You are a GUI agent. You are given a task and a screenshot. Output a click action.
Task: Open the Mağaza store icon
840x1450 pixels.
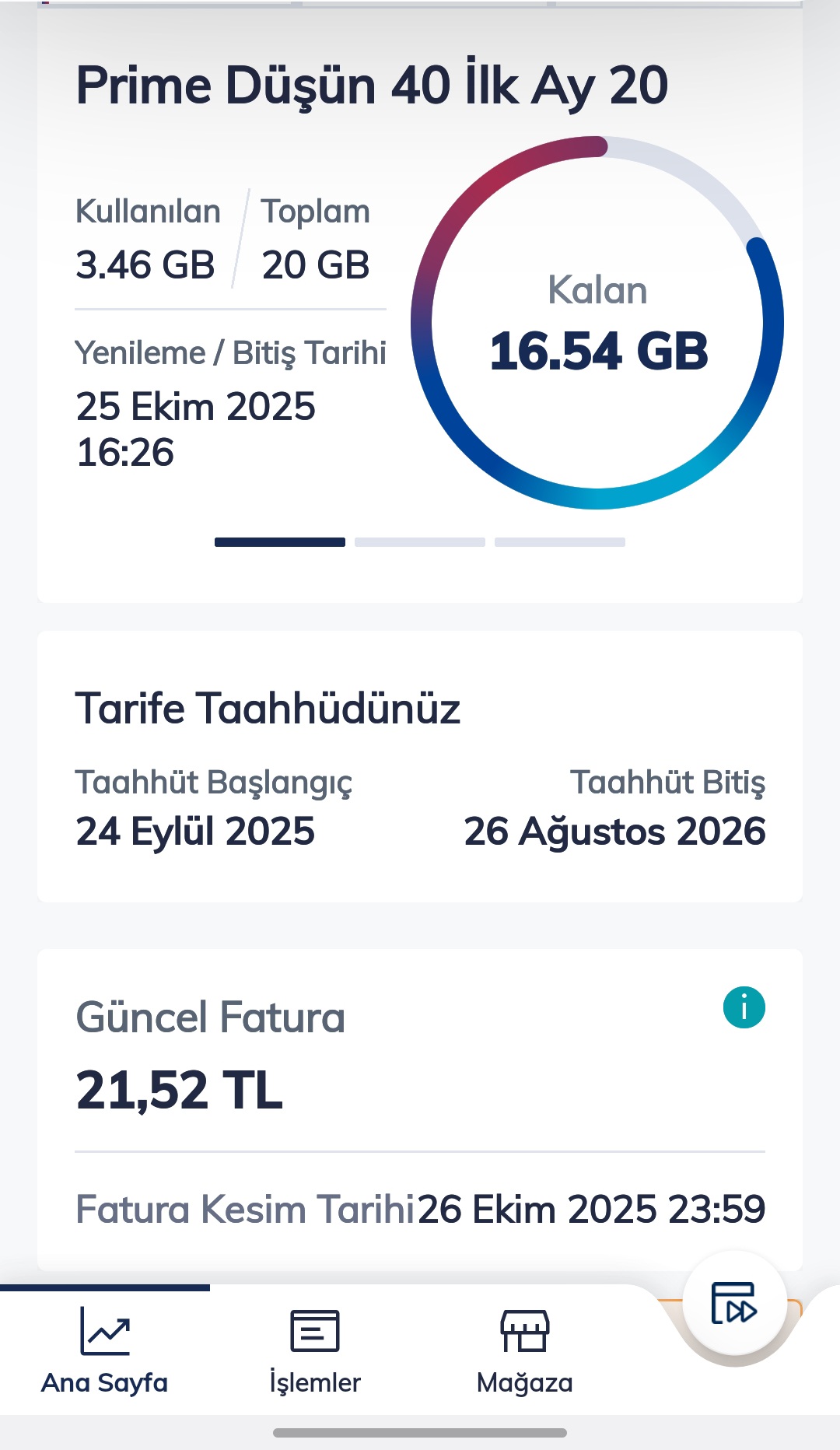pos(525,1332)
